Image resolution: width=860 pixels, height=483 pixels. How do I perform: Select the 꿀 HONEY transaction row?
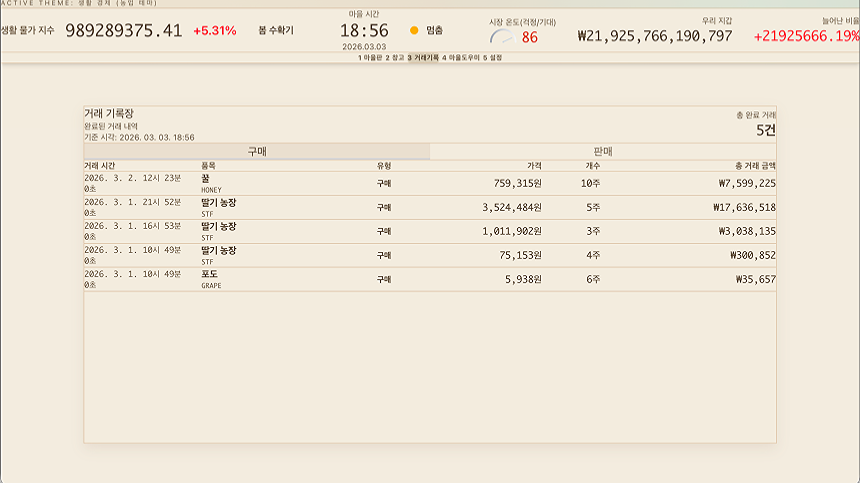point(429,183)
